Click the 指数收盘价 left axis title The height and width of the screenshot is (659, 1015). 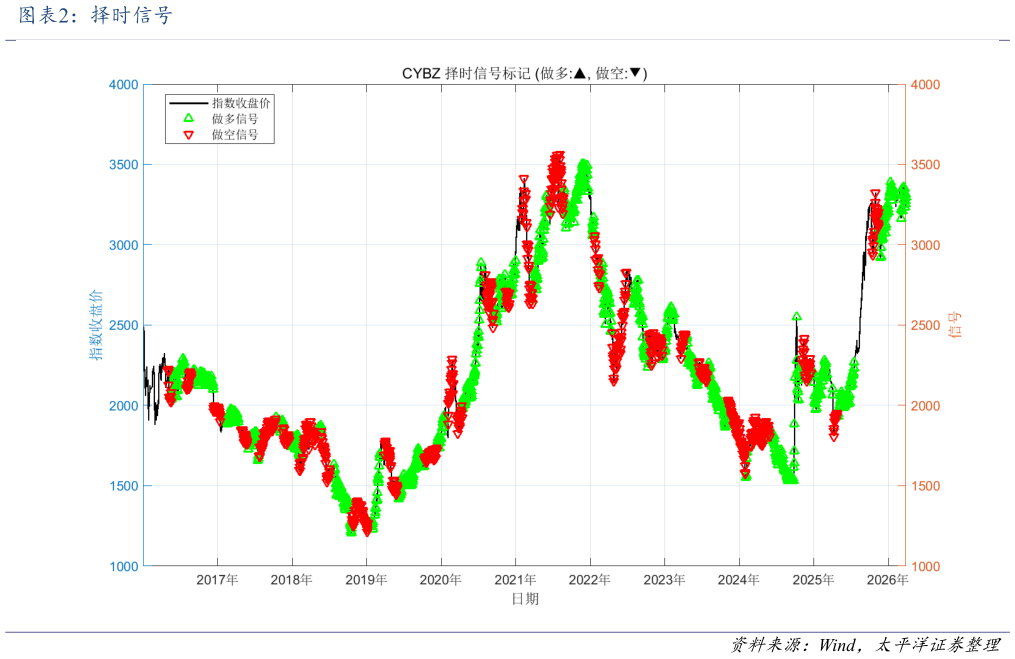pyautogui.click(x=96, y=325)
